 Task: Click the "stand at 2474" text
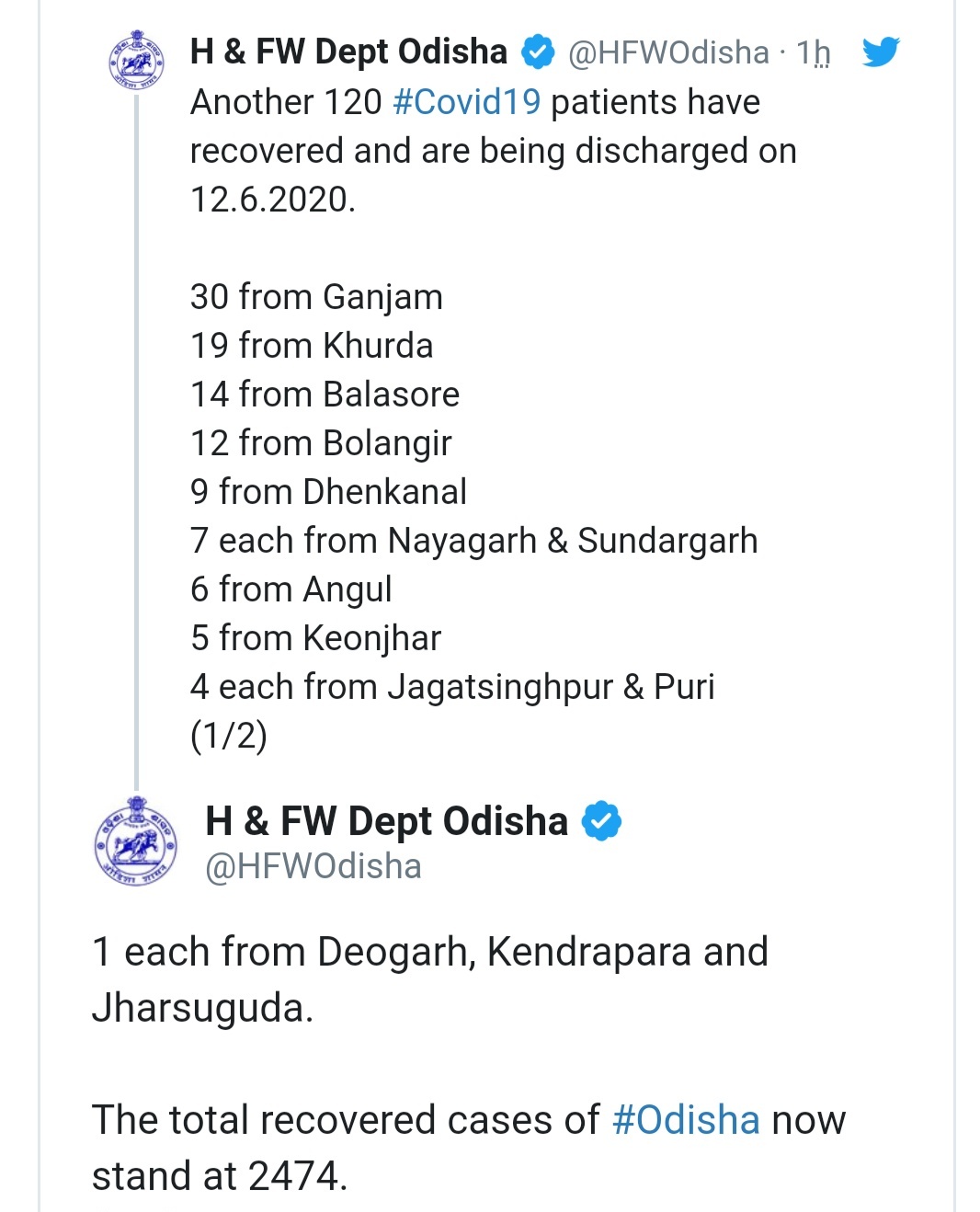coord(219,1176)
